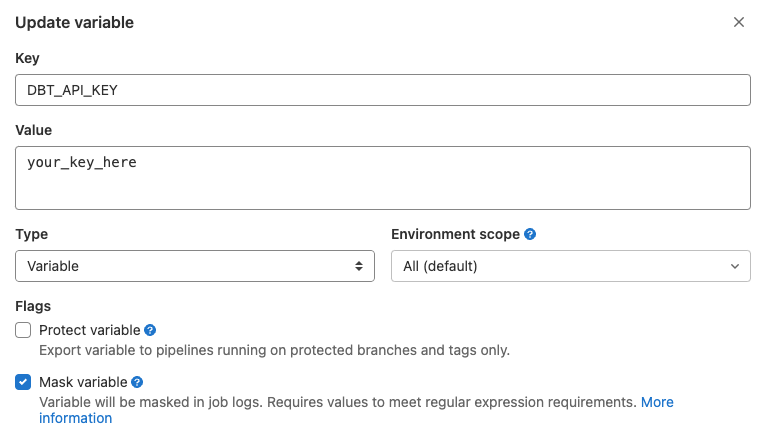Viewport: 761px width, 437px height.
Task: Click the "Type" field label
Action: click(x=31, y=234)
